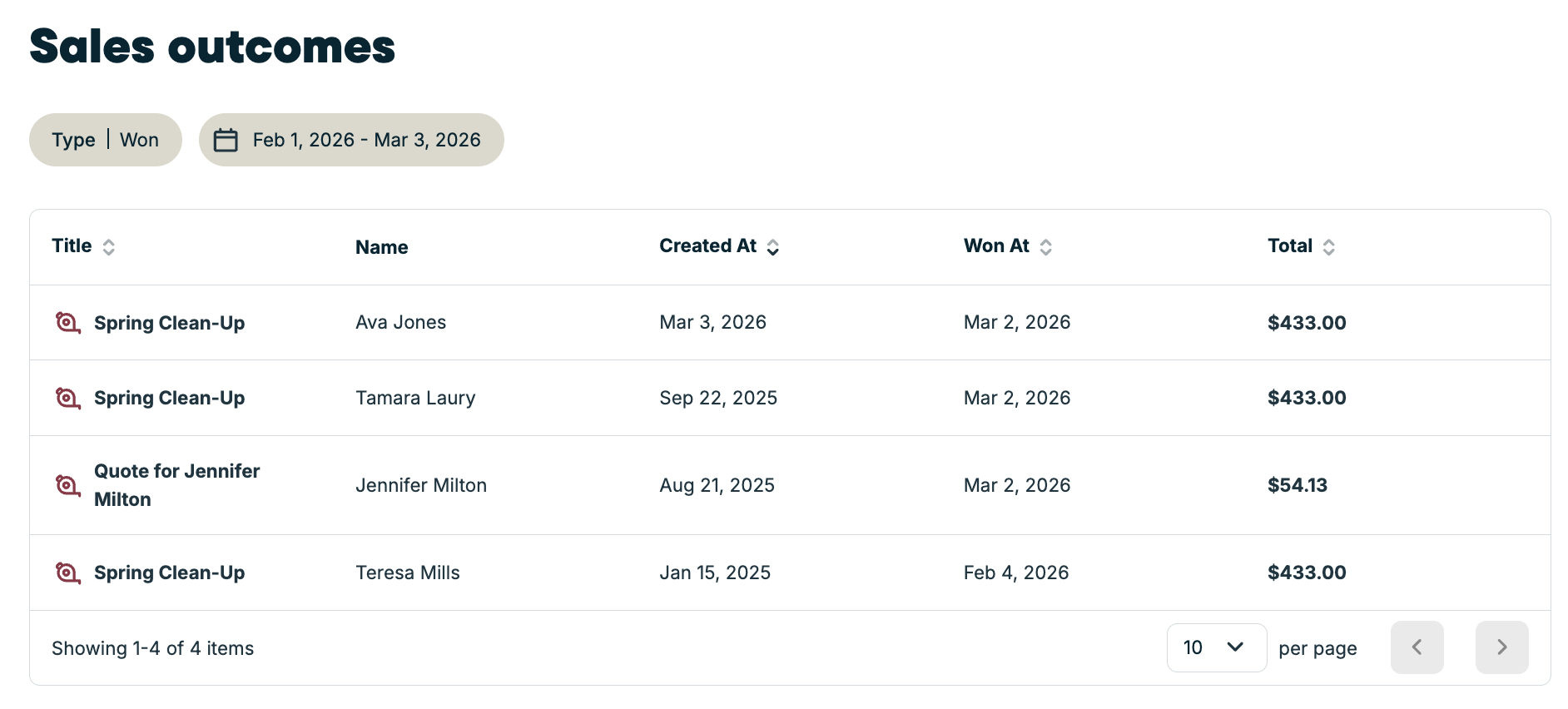Screen dimensions: 1568x709
Task: Sort by Won At using the sort arrows
Action: pos(1046,247)
